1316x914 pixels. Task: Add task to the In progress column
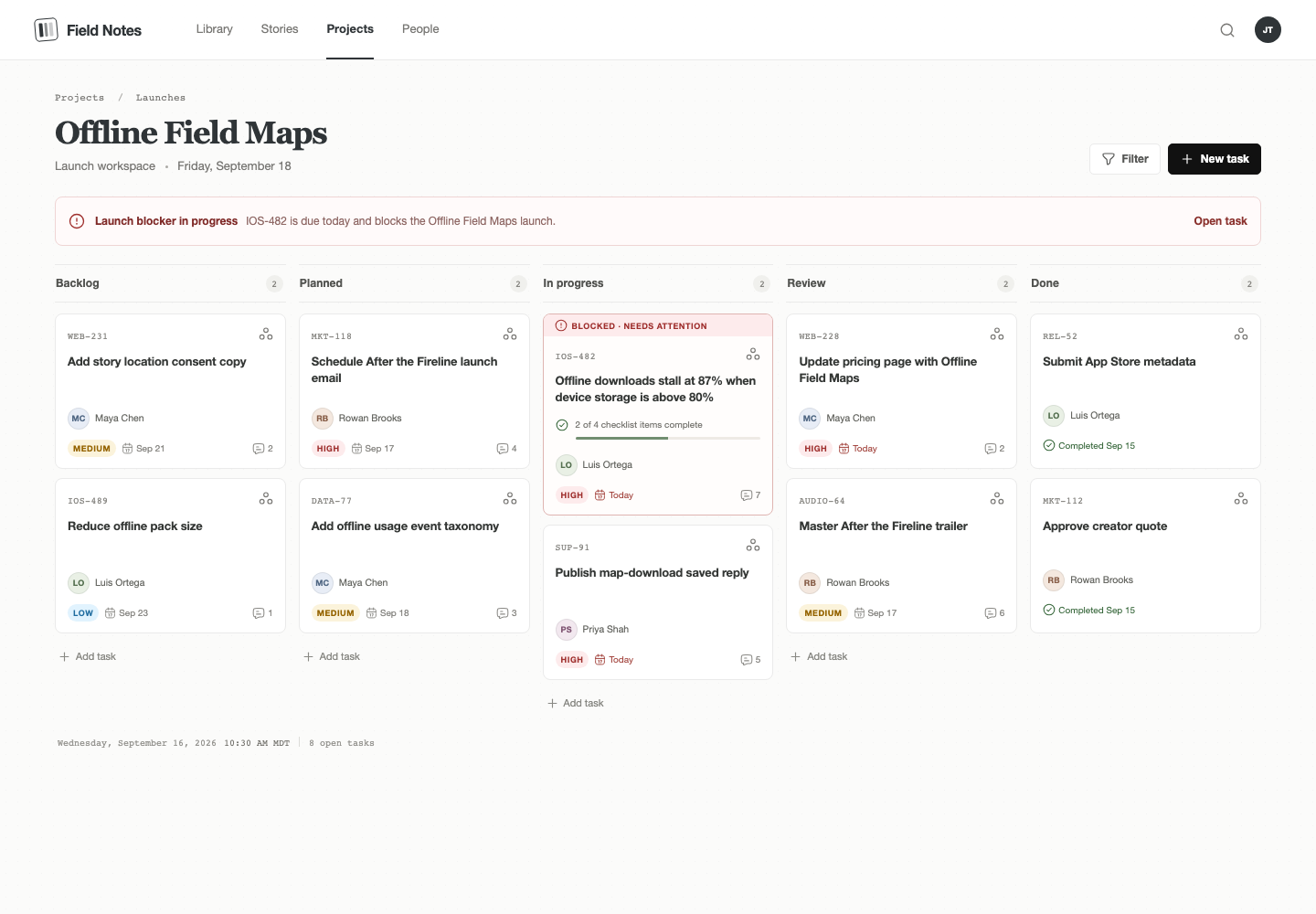tap(576, 704)
